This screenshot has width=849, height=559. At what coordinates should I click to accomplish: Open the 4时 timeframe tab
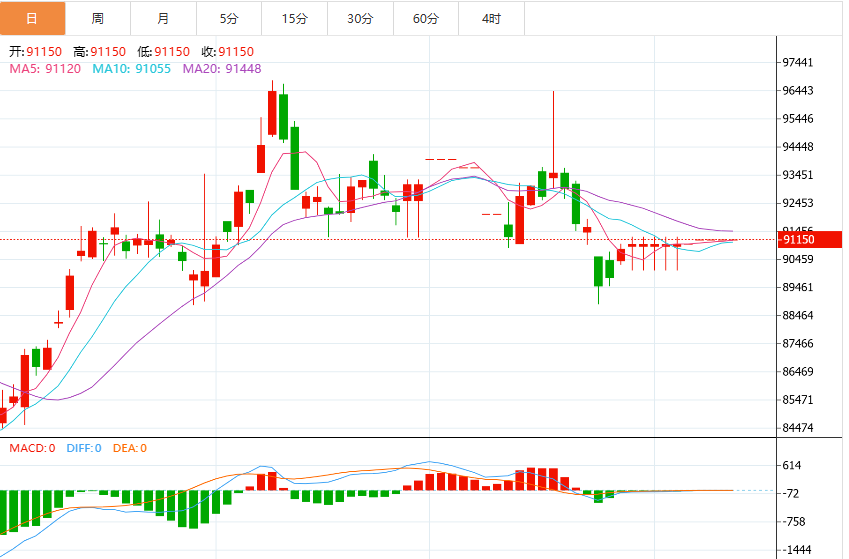point(491,18)
